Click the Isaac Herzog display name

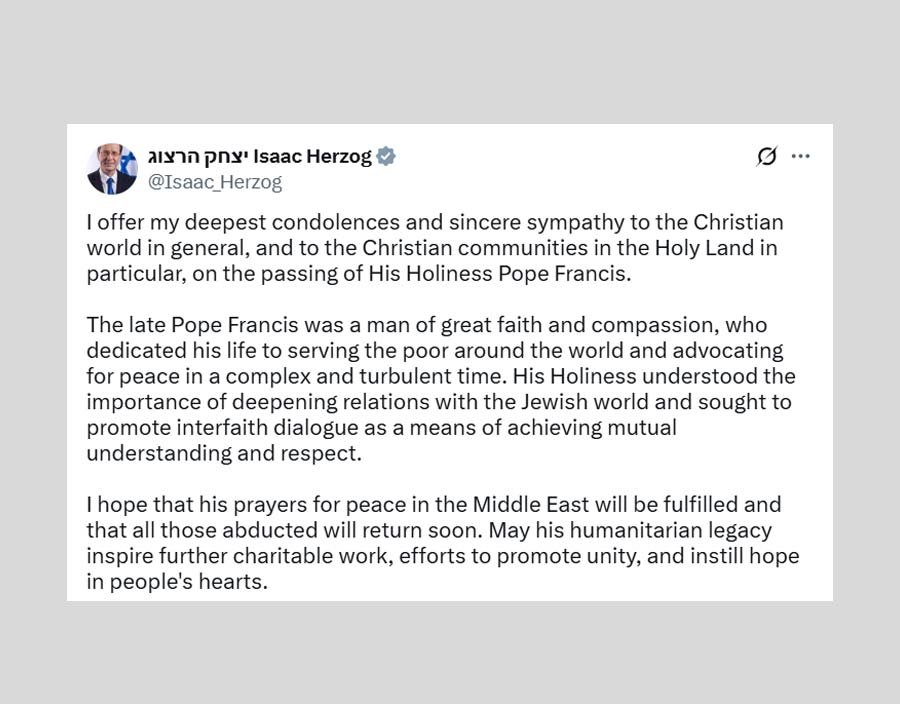coord(312,156)
